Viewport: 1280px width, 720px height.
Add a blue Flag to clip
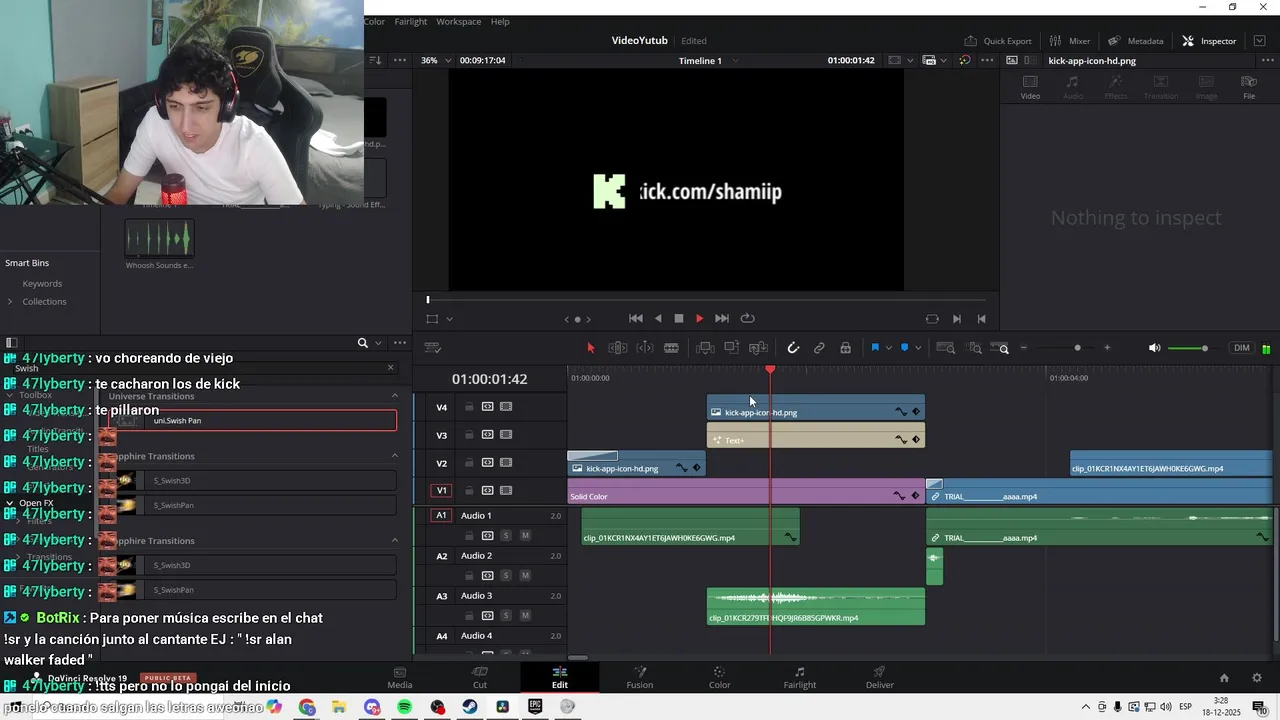coord(875,348)
